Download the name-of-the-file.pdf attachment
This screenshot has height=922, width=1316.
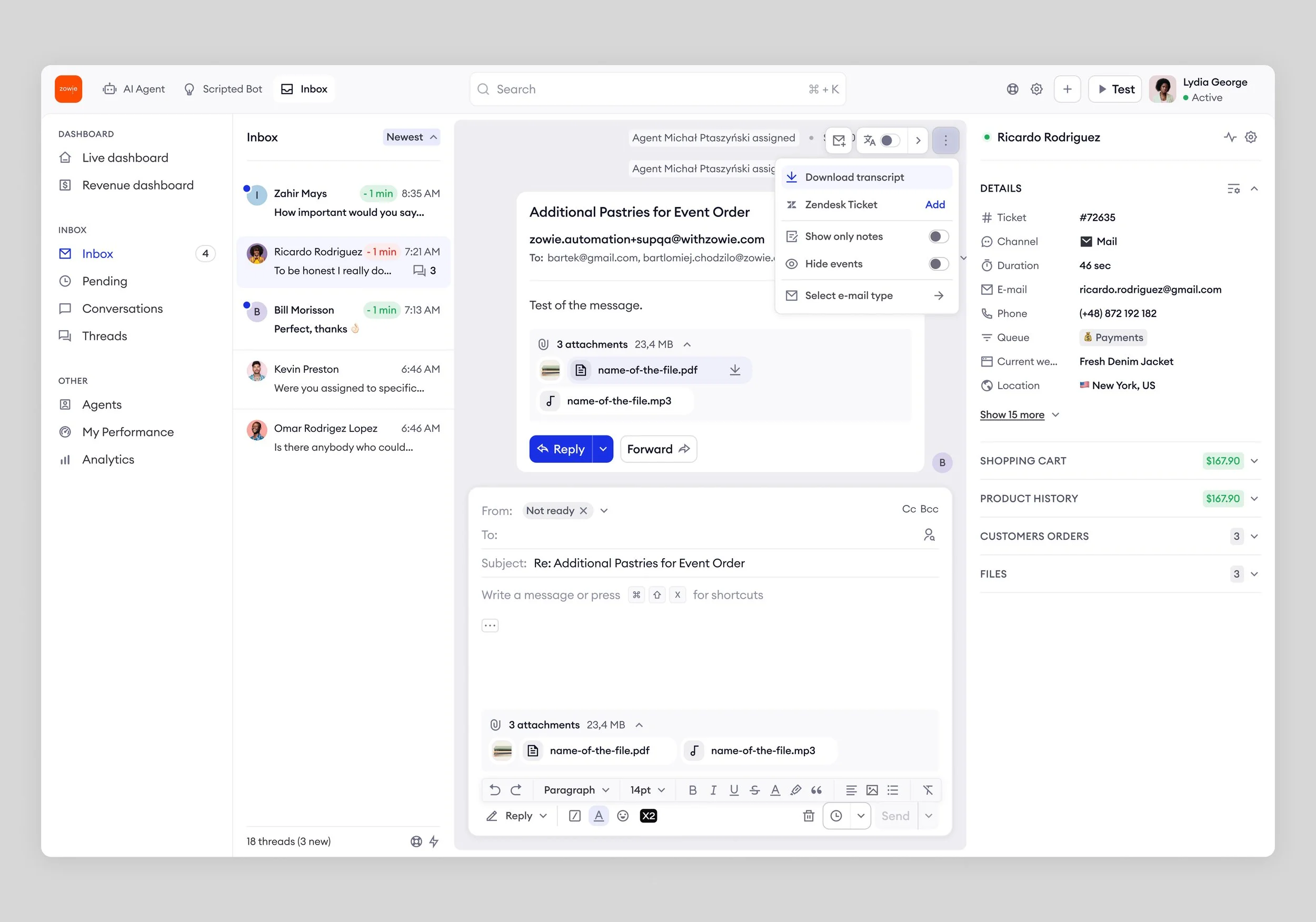point(735,370)
